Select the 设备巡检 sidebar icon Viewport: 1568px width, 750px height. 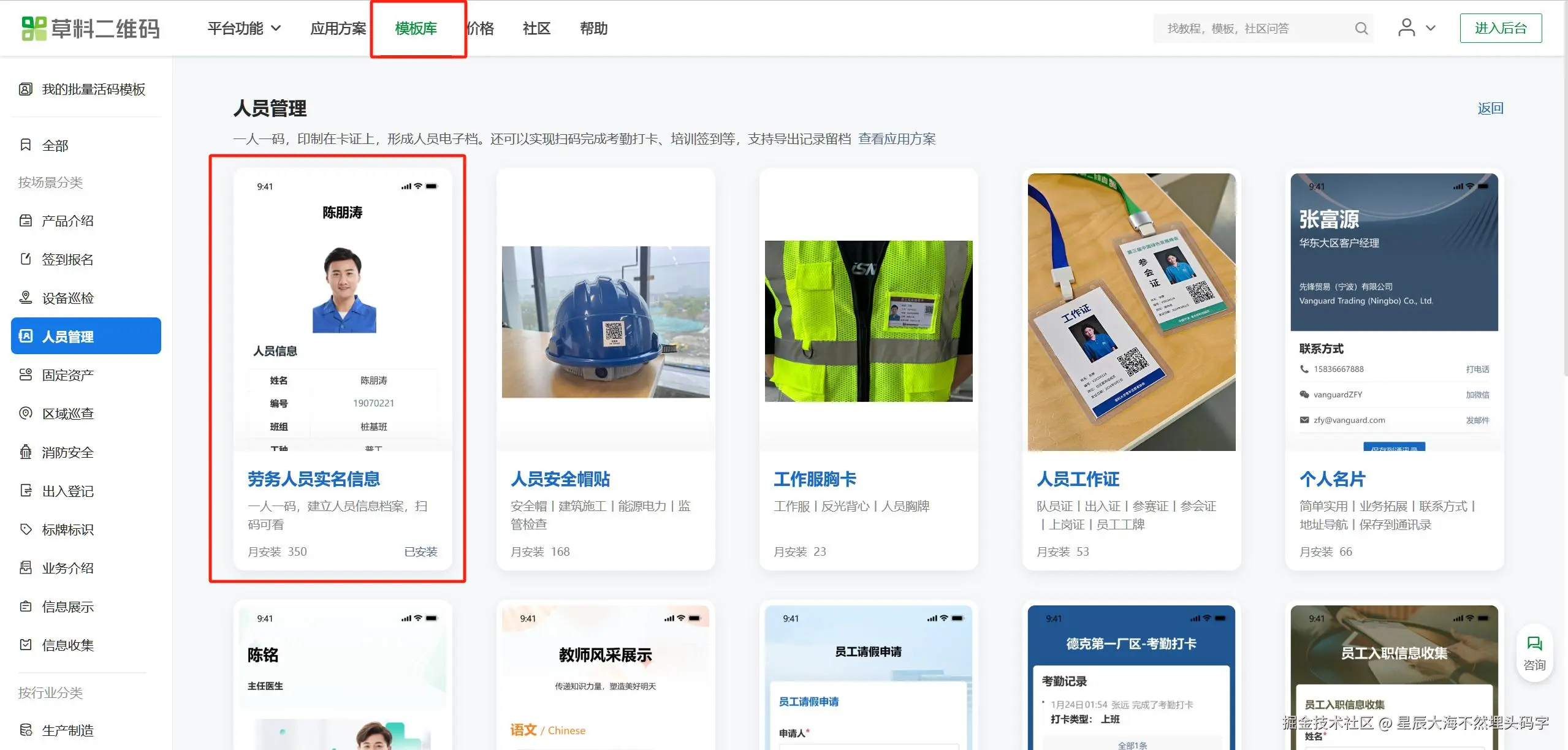tap(26, 298)
